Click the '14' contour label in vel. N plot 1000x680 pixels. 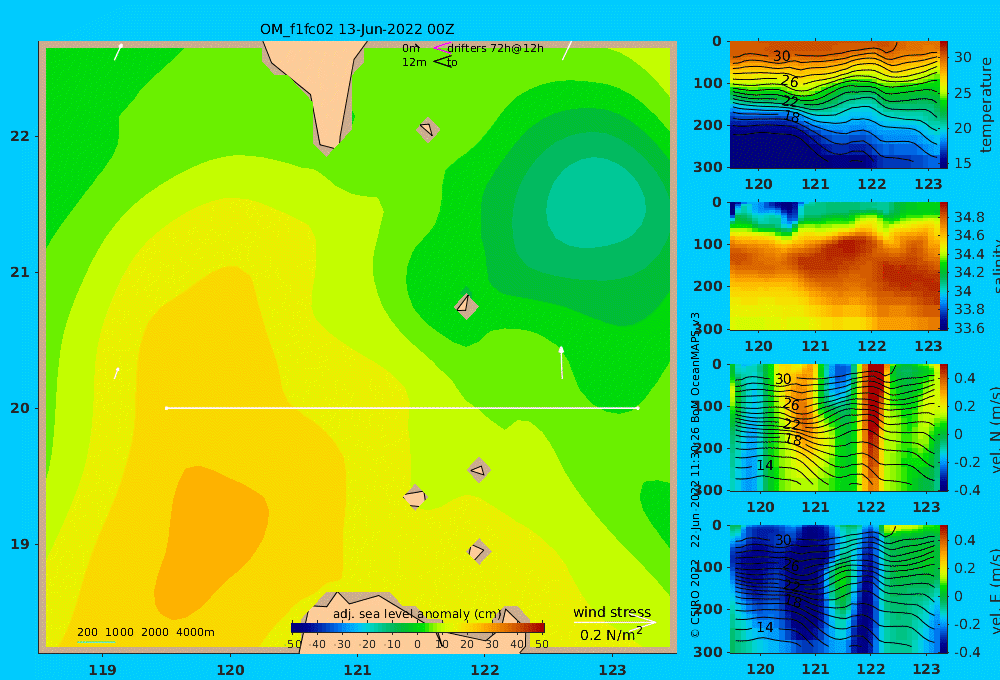(765, 465)
